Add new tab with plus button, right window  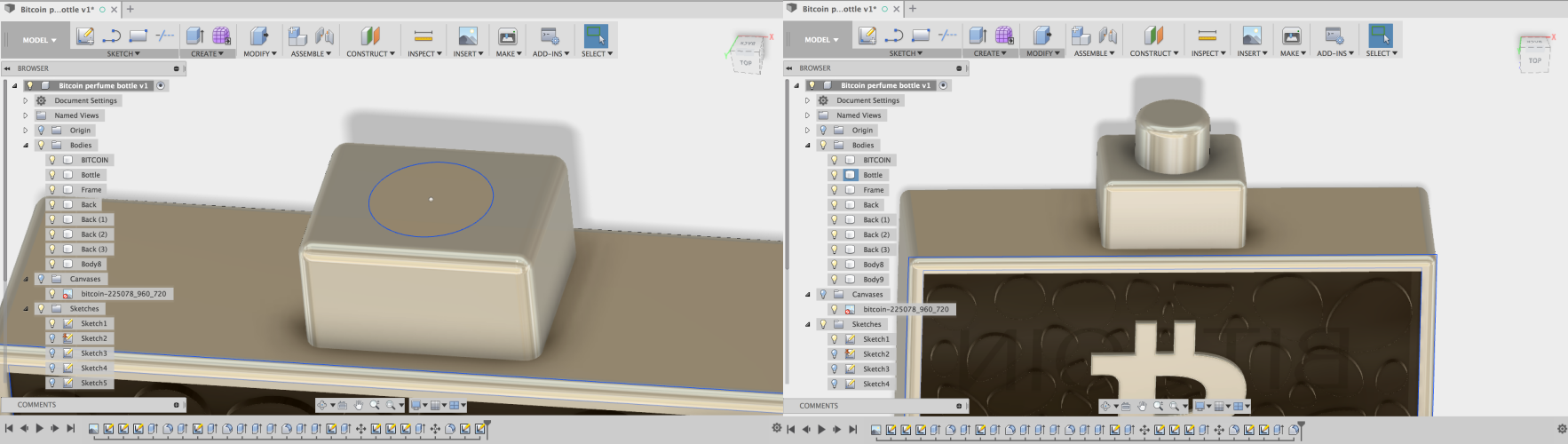[x=913, y=9]
